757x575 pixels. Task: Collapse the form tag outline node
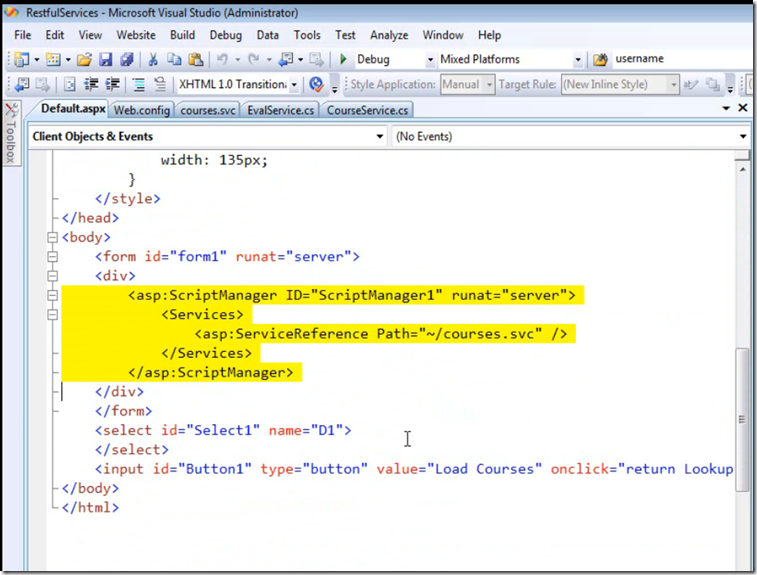click(x=53, y=256)
